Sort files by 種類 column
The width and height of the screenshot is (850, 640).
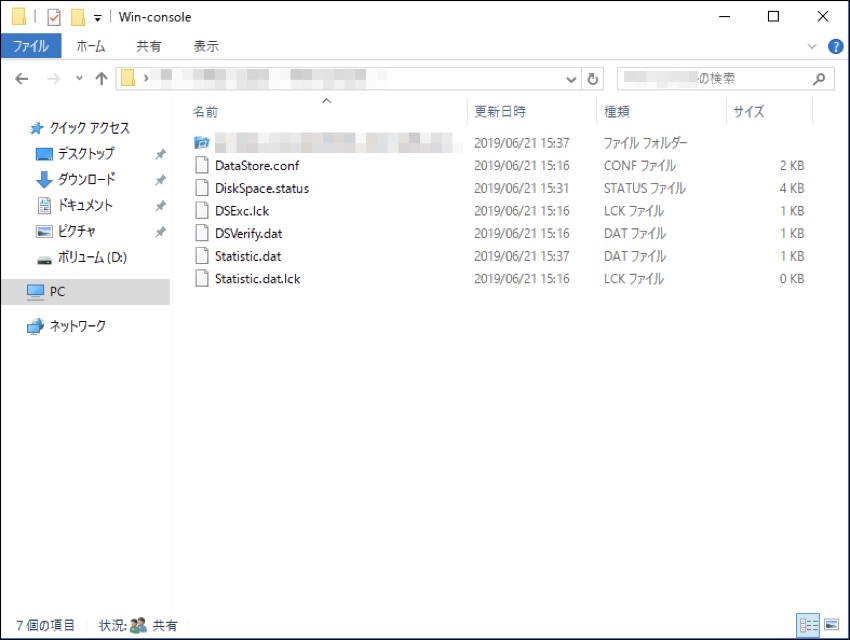click(616, 112)
